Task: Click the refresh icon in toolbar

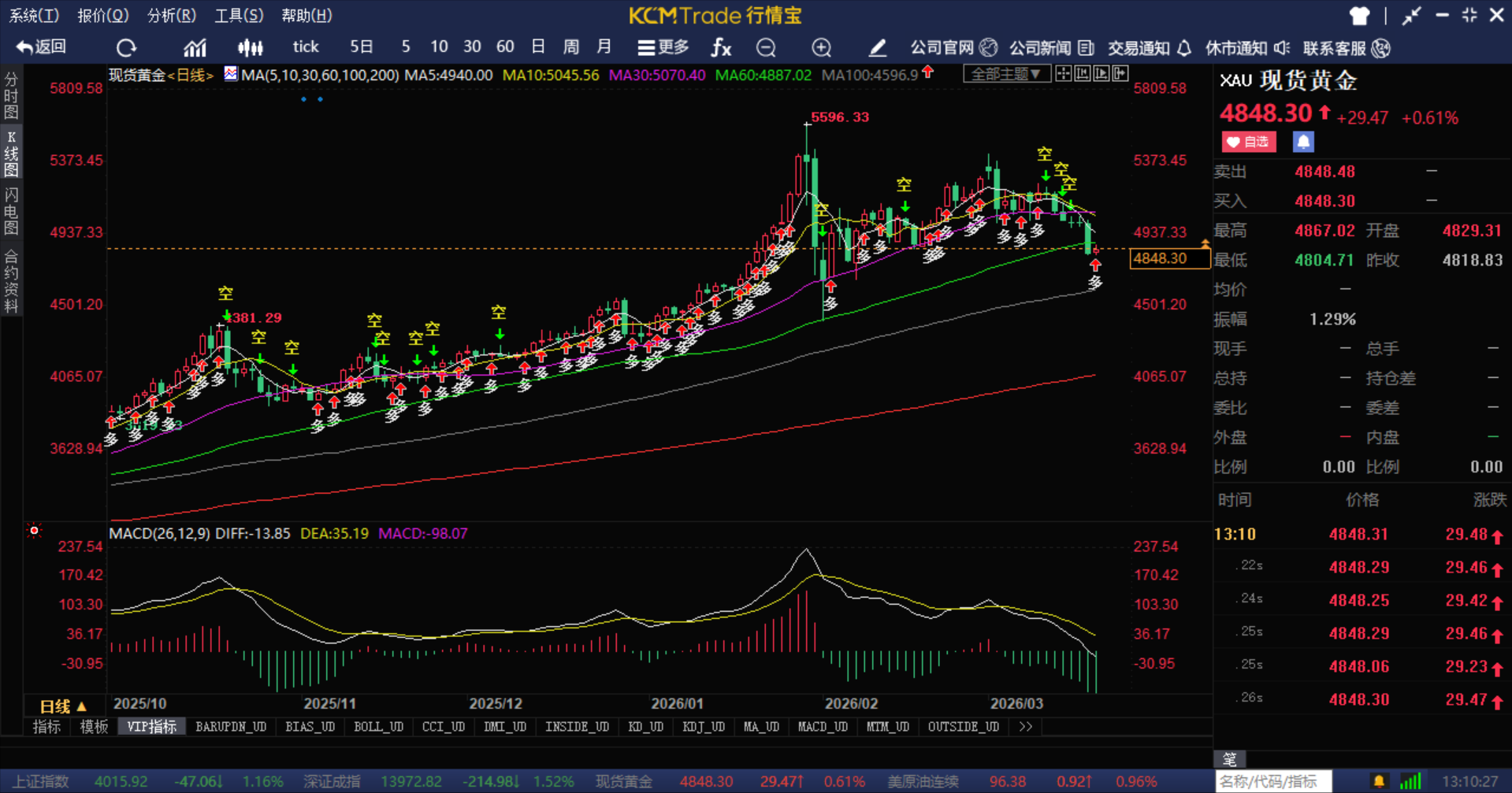Action: (x=126, y=48)
